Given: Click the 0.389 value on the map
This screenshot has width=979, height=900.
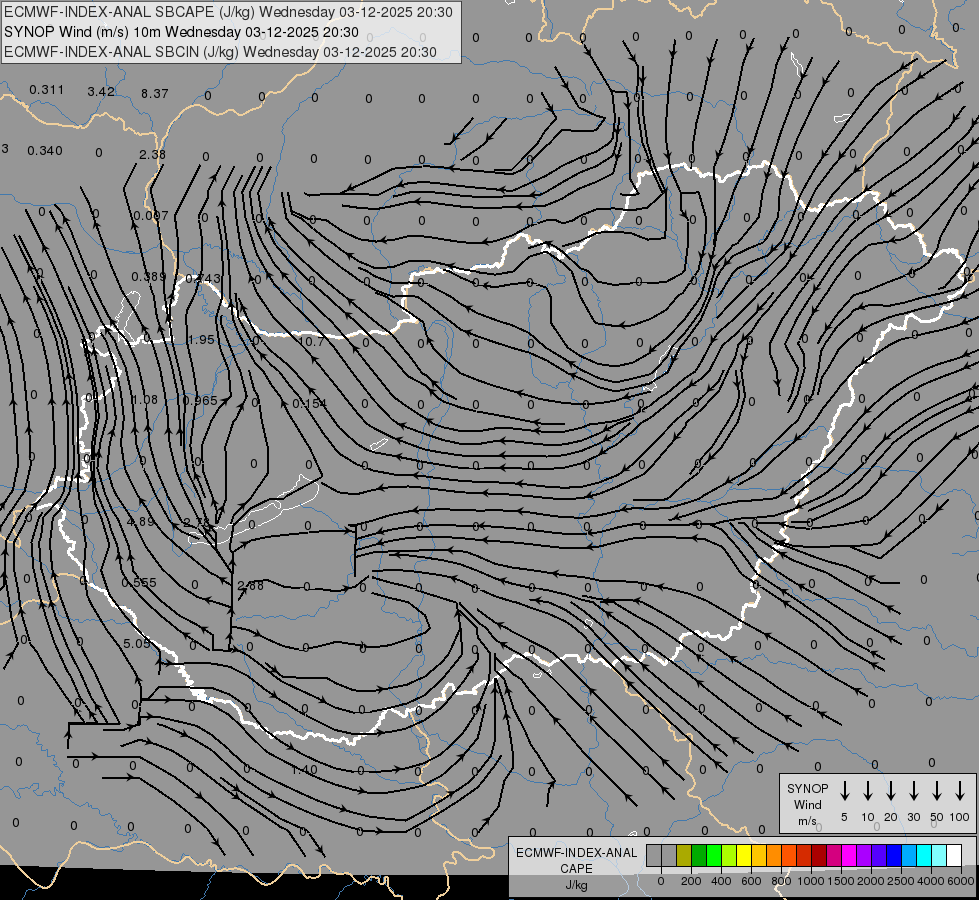Looking at the screenshot, I should coord(149,277).
